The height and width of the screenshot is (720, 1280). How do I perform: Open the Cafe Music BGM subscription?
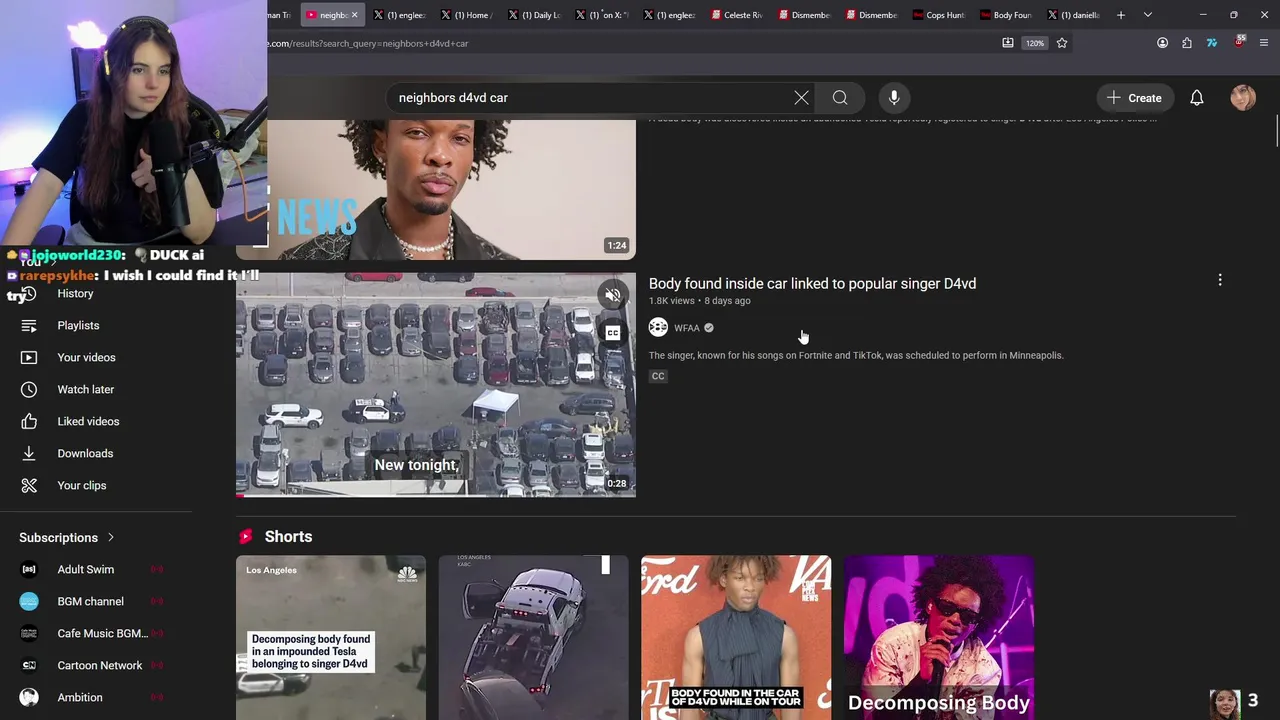point(102,634)
